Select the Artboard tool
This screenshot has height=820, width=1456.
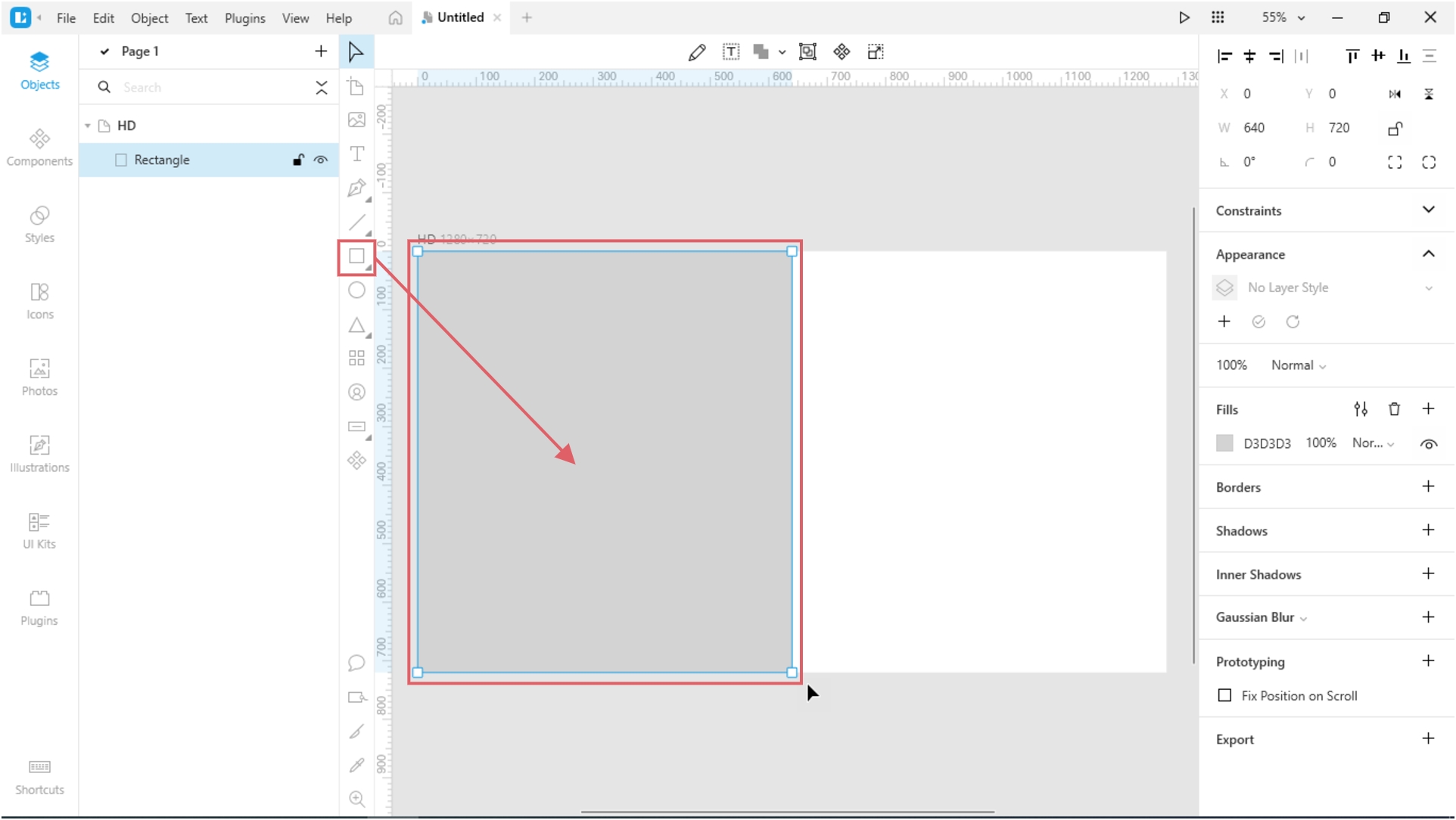point(356,86)
